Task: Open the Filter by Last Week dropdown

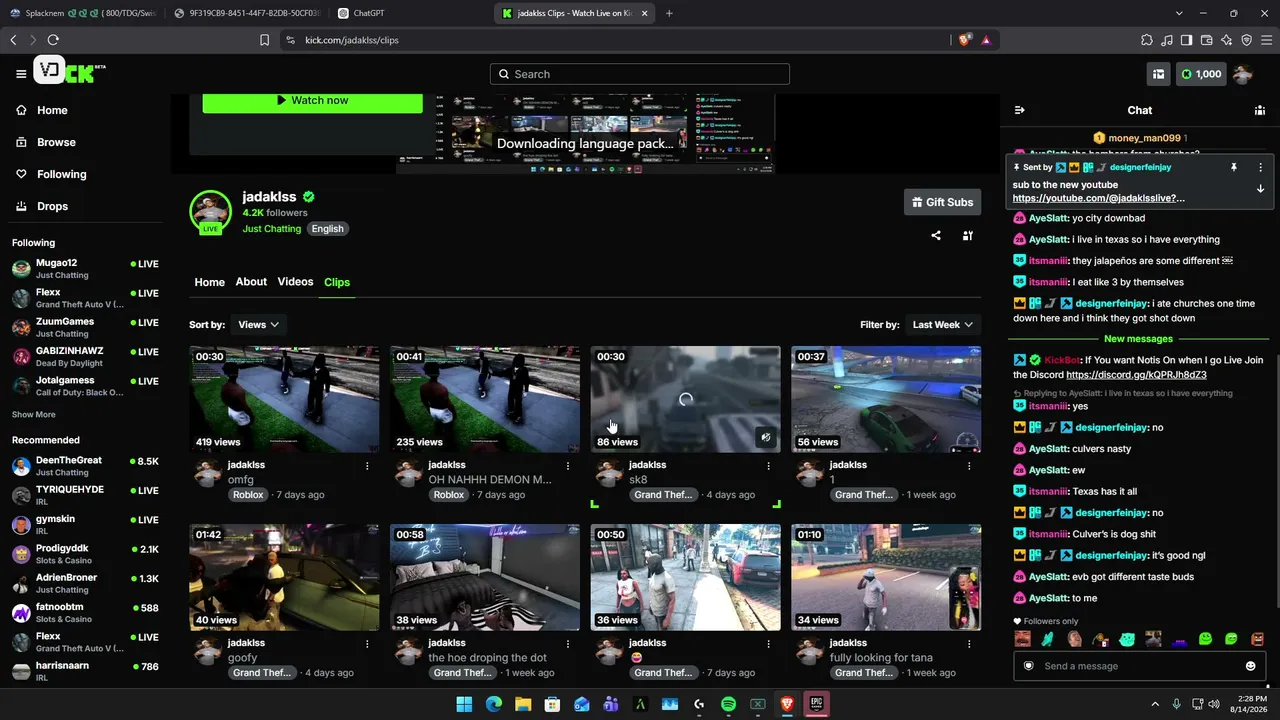Action: coord(943,324)
